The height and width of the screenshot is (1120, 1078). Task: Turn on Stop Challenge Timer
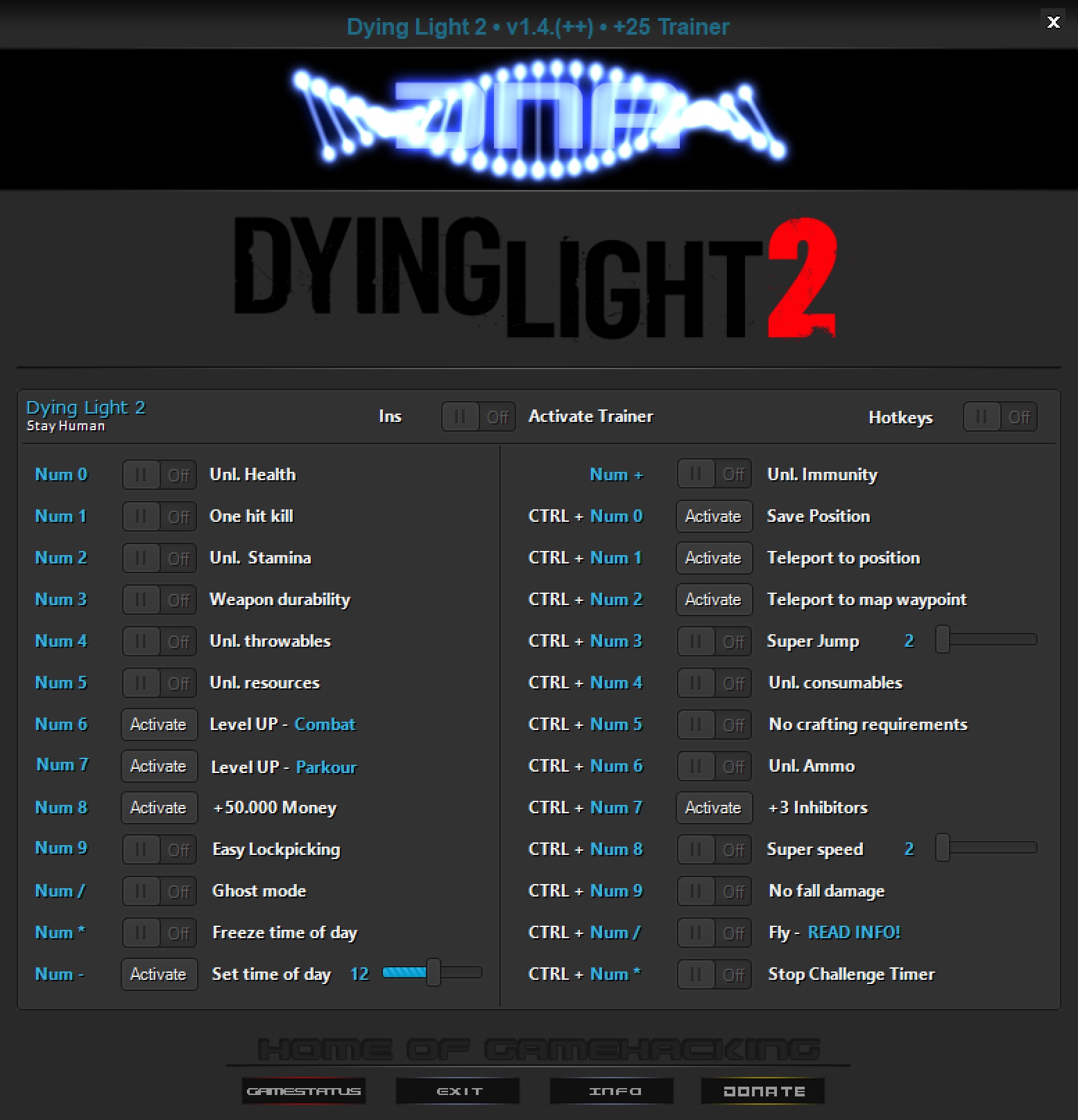(x=715, y=975)
